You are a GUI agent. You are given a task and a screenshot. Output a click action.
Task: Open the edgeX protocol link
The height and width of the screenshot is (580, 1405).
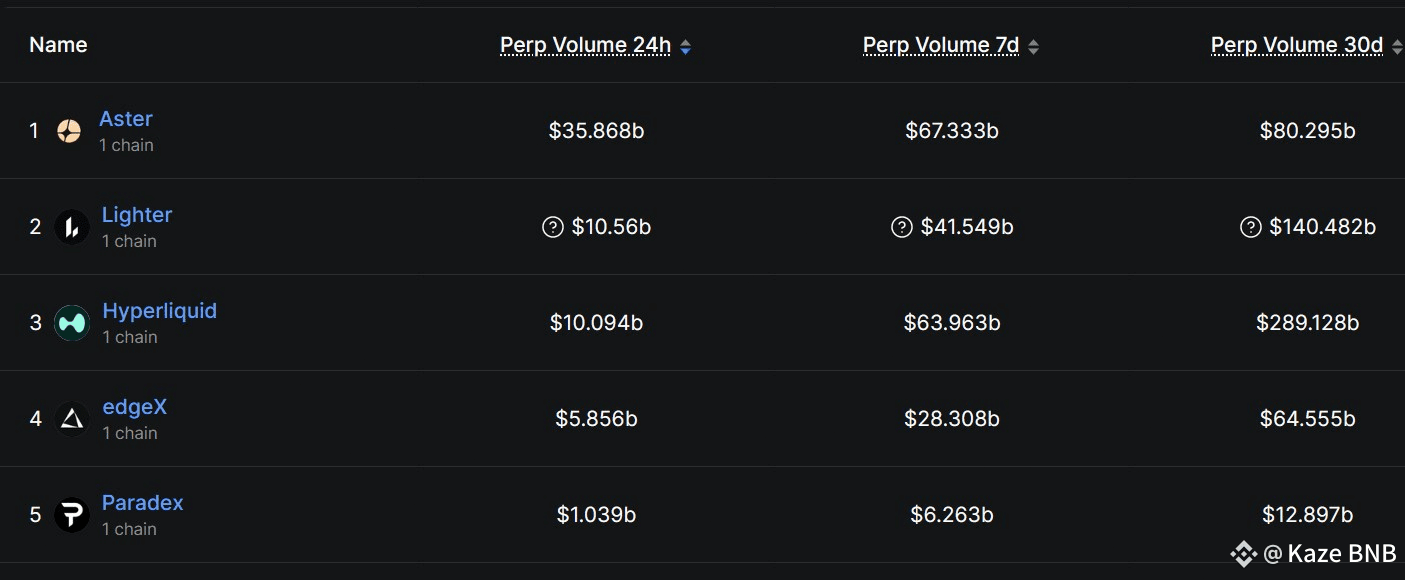[135, 406]
